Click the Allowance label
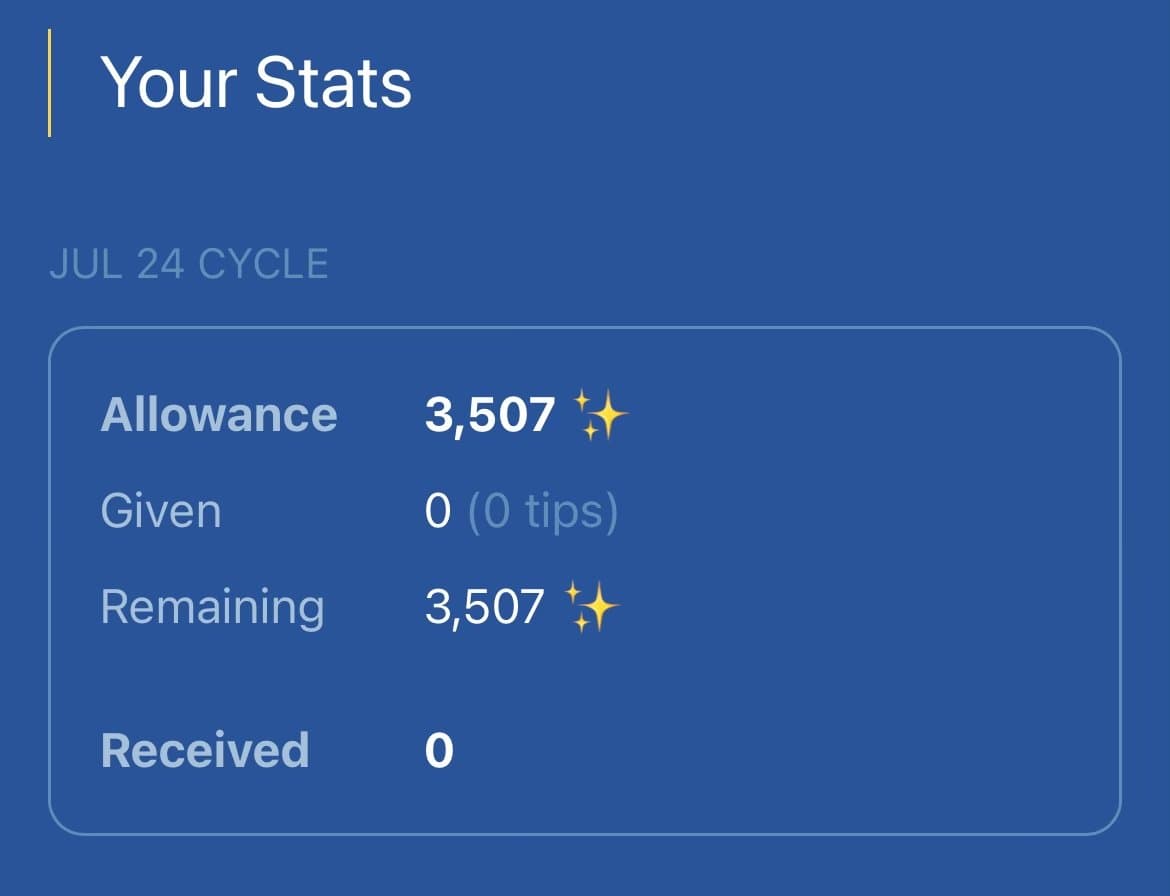 click(219, 415)
